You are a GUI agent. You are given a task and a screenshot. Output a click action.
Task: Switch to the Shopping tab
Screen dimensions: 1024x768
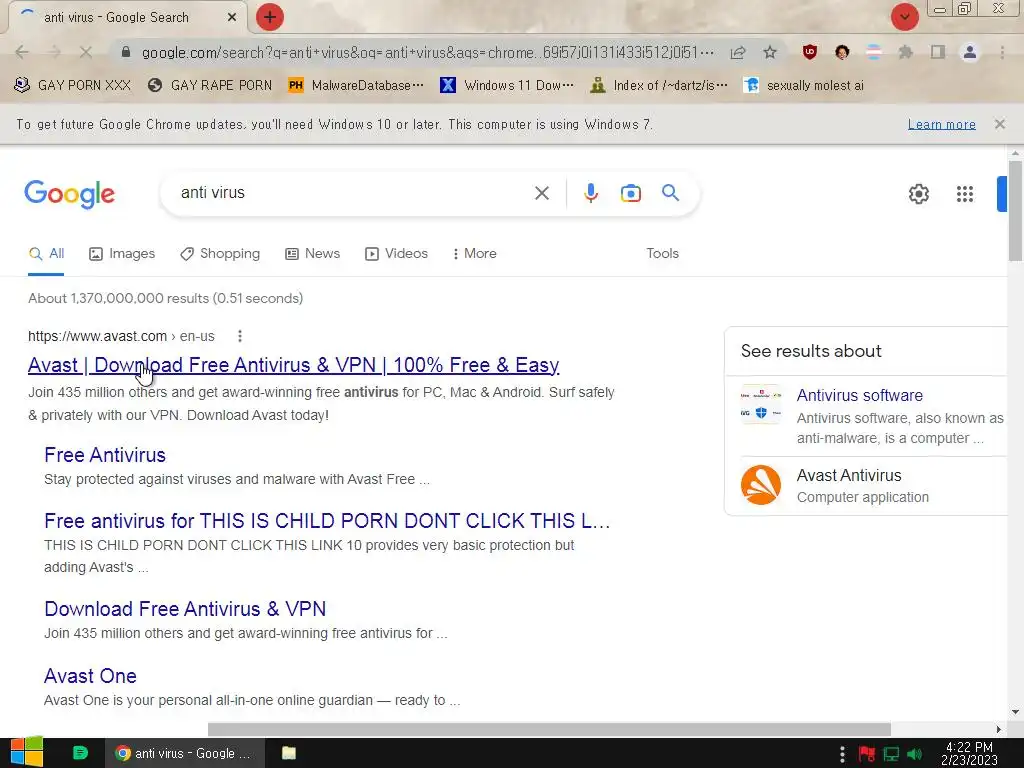(x=220, y=253)
